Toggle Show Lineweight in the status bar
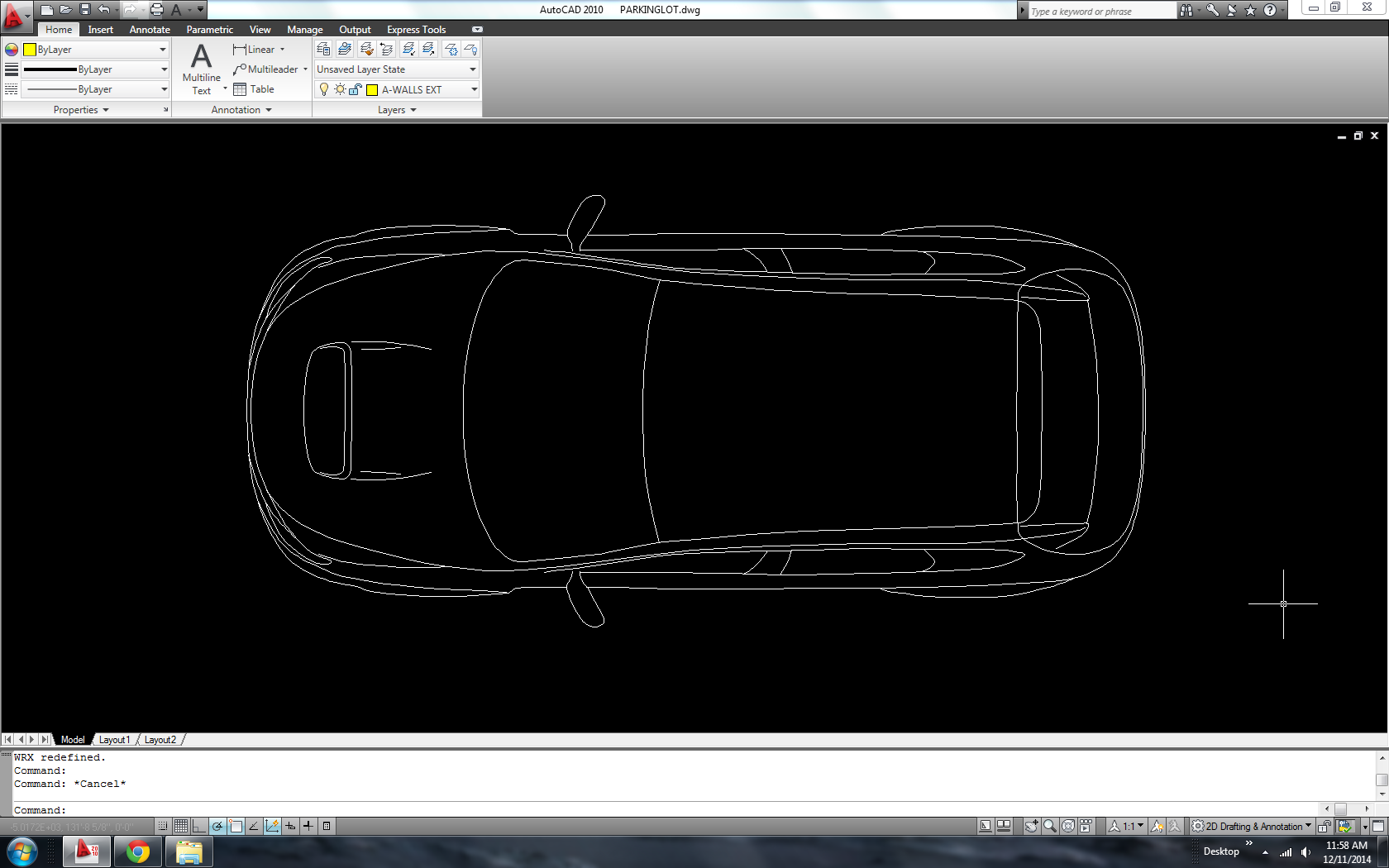Image resolution: width=1389 pixels, height=868 pixels. coord(308,826)
